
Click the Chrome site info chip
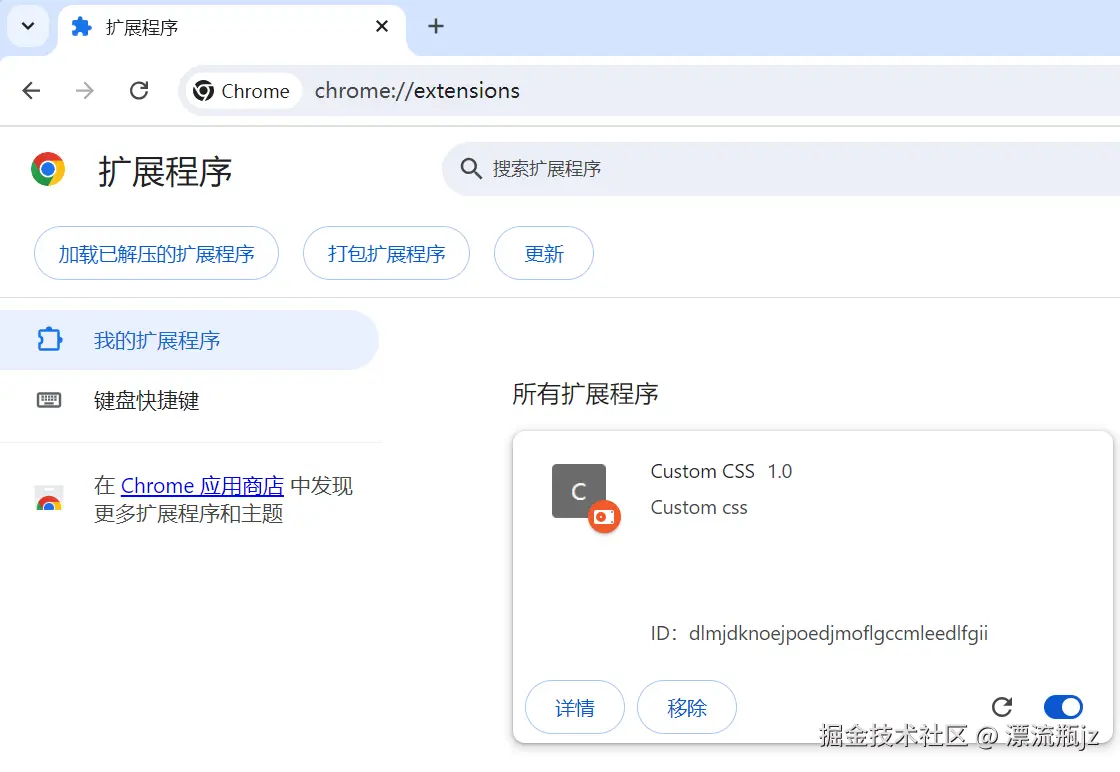click(243, 91)
